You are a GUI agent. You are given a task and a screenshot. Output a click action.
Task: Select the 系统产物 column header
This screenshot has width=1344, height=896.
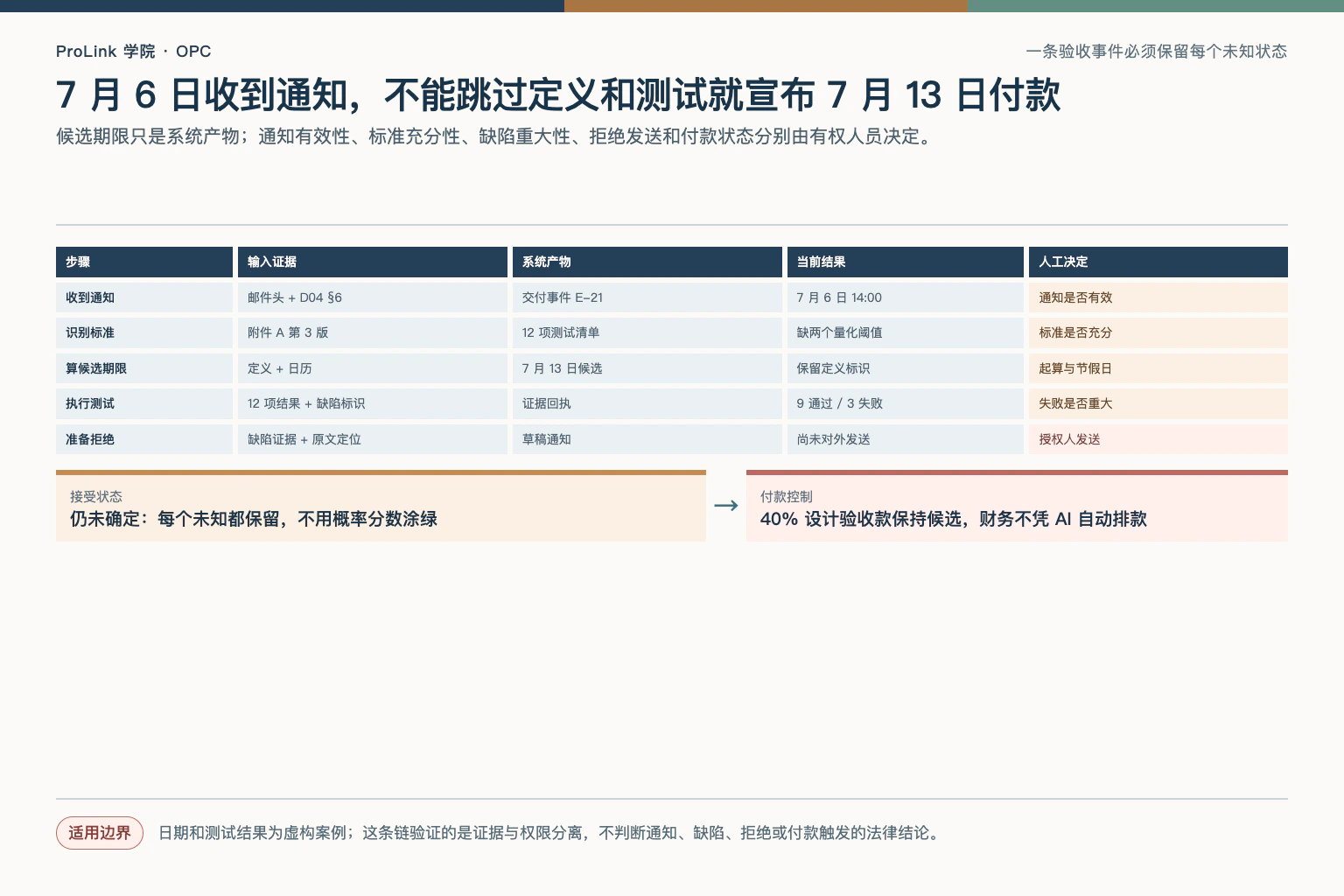point(647,262)
